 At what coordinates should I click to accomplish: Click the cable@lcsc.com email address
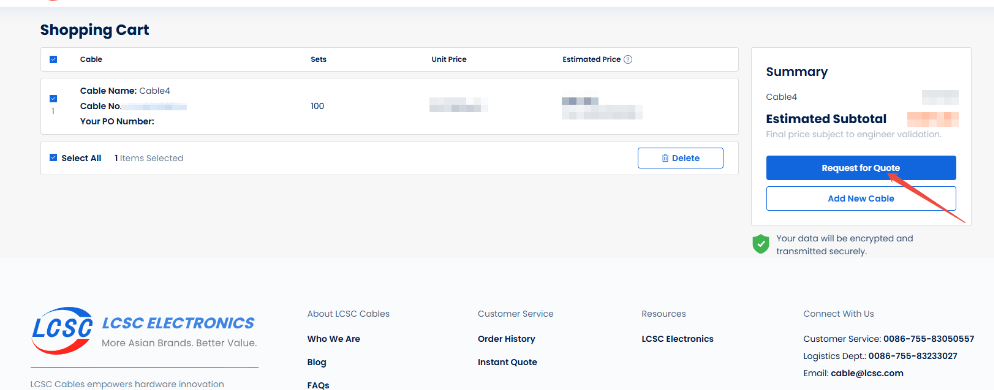click(867, 373)
